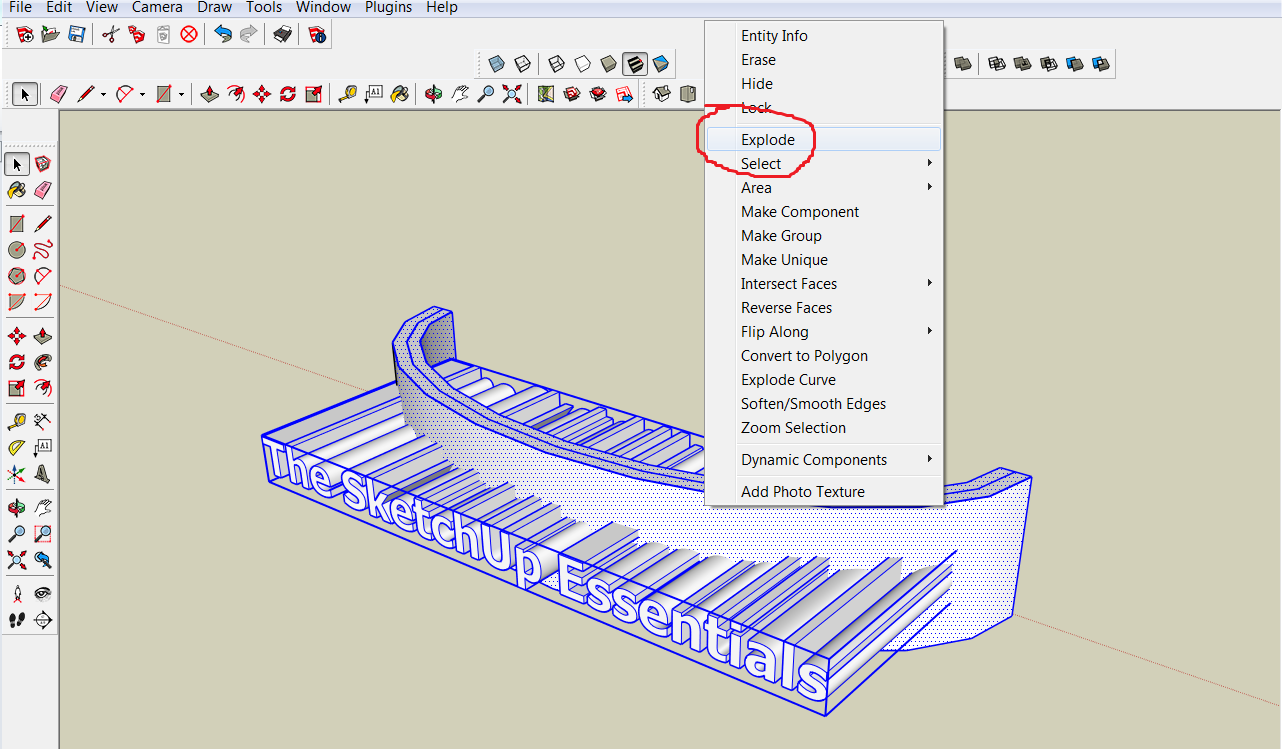Print the model with printer icon

283,34
